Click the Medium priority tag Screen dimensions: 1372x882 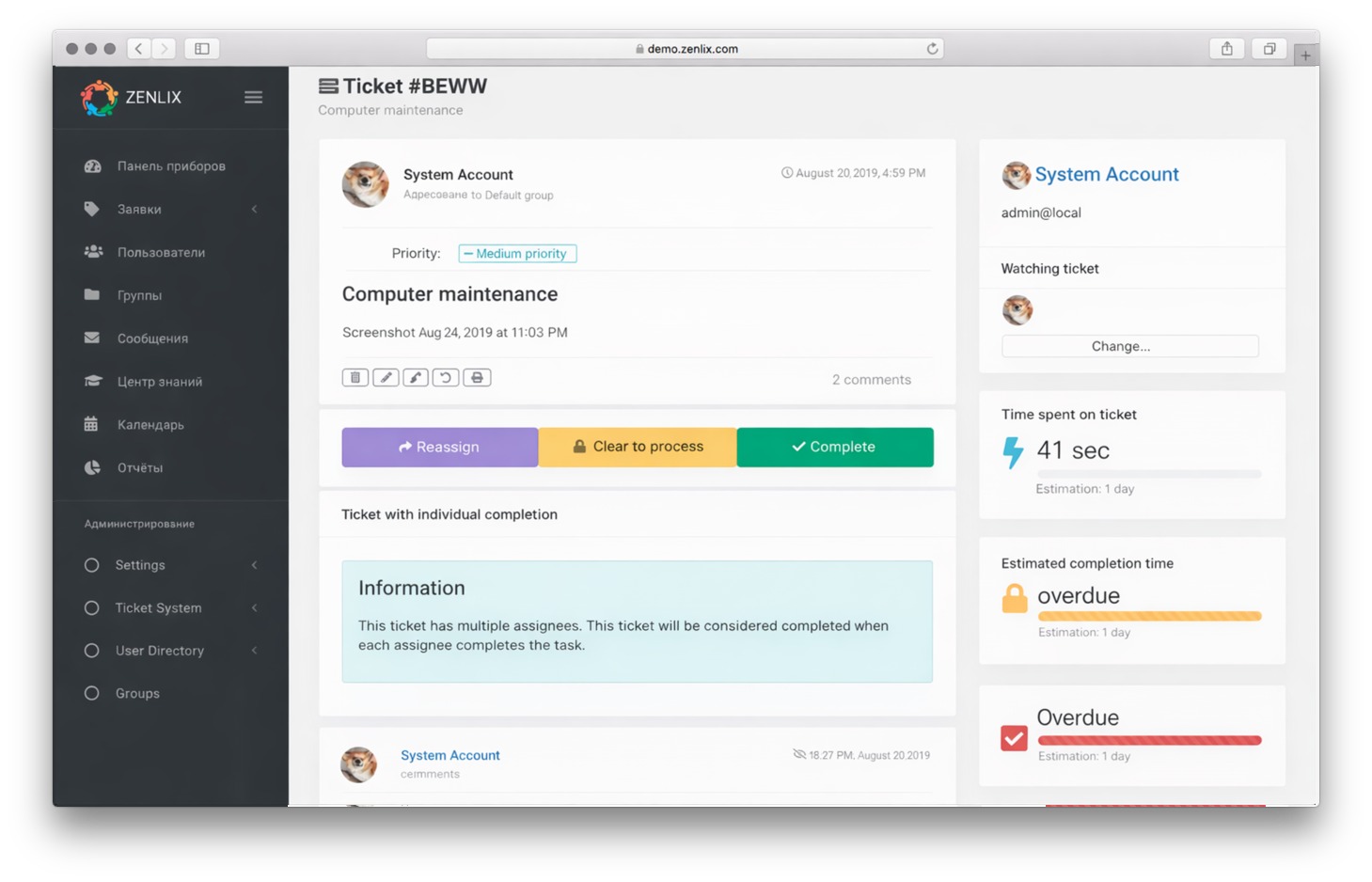tap(517, 254)
